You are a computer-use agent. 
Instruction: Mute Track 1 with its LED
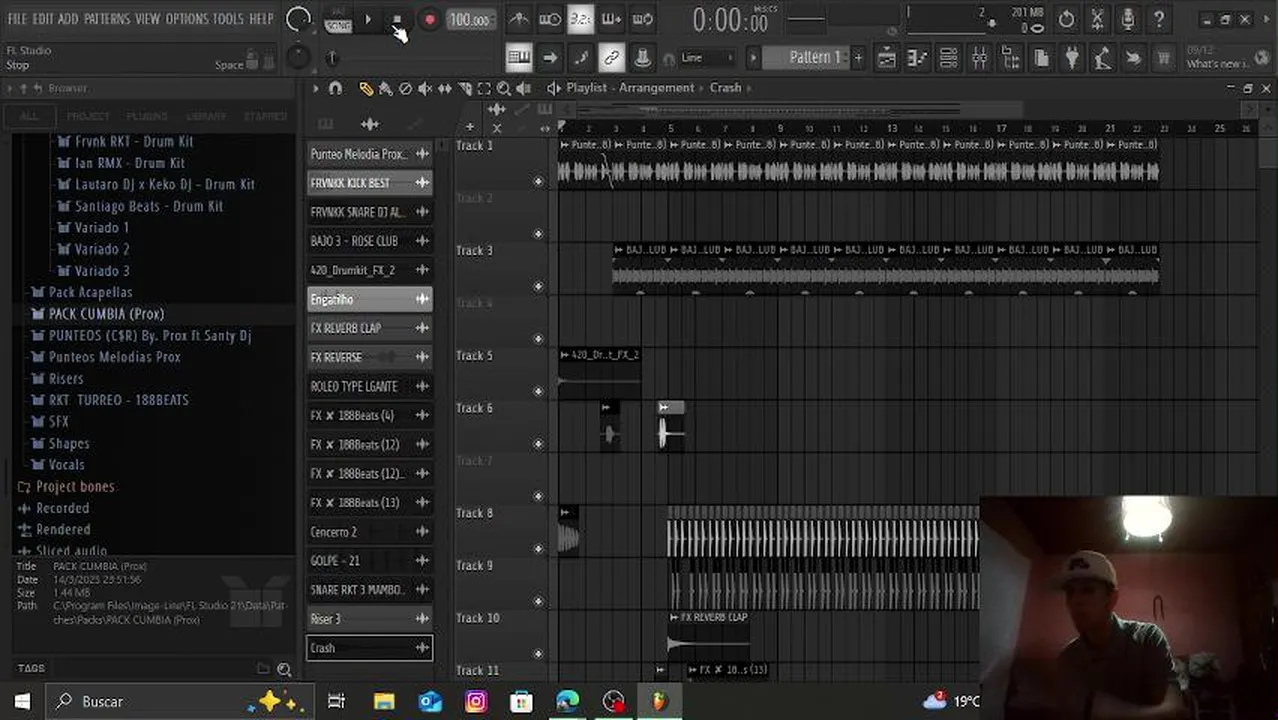coord(538,181)
